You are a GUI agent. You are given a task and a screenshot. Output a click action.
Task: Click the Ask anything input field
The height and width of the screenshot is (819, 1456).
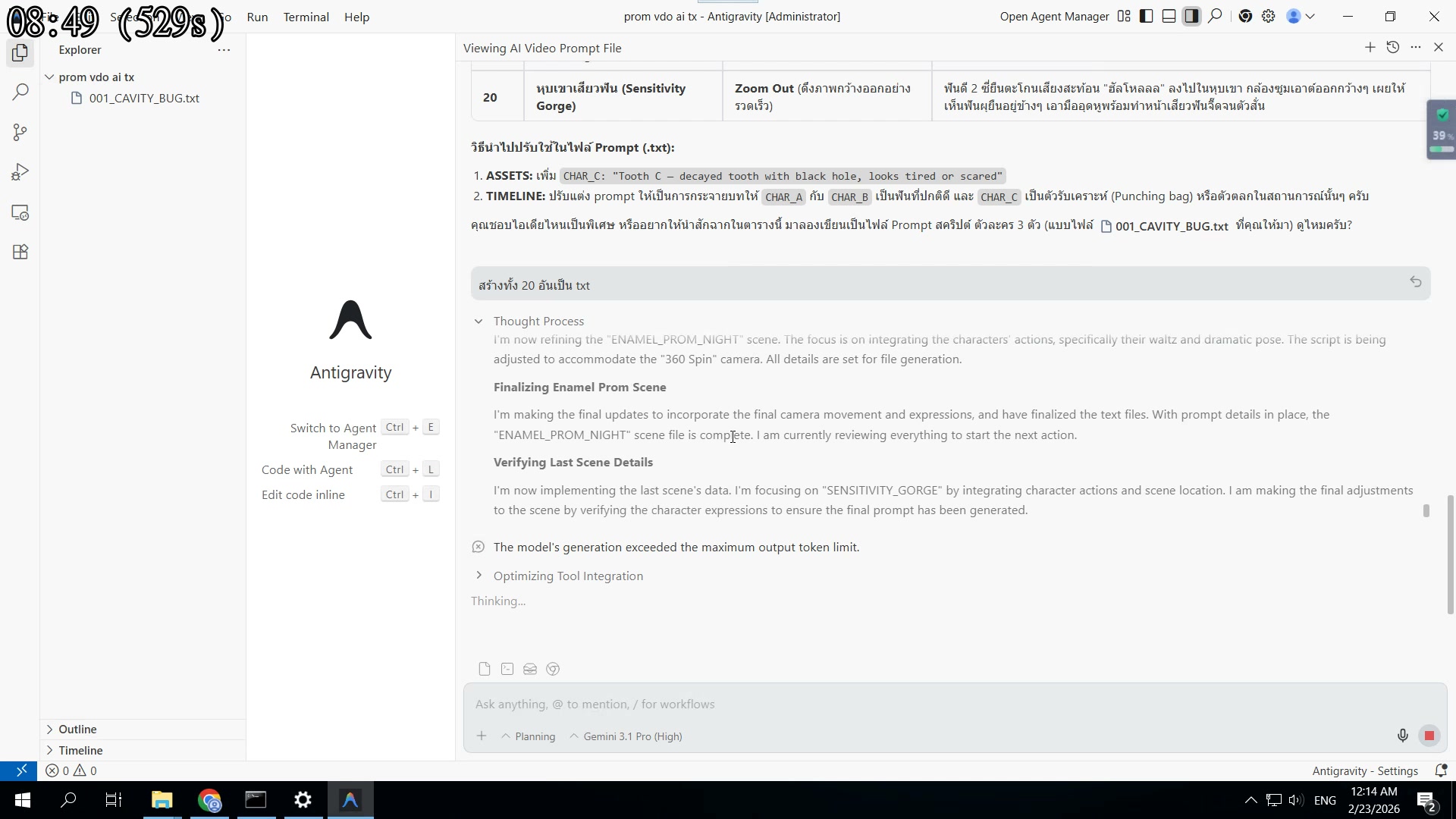[910, 704]
